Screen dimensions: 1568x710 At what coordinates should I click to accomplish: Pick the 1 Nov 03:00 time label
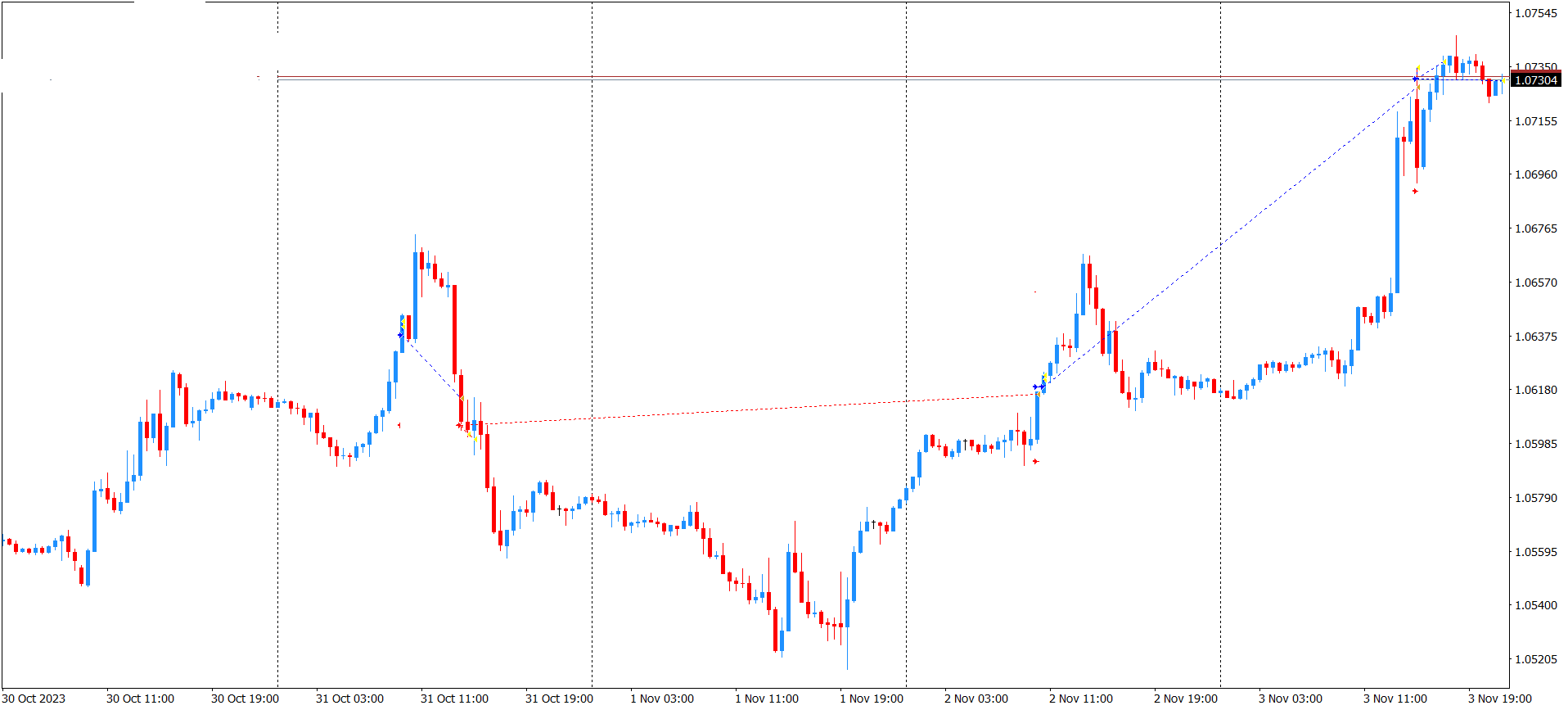click(662, 699)
